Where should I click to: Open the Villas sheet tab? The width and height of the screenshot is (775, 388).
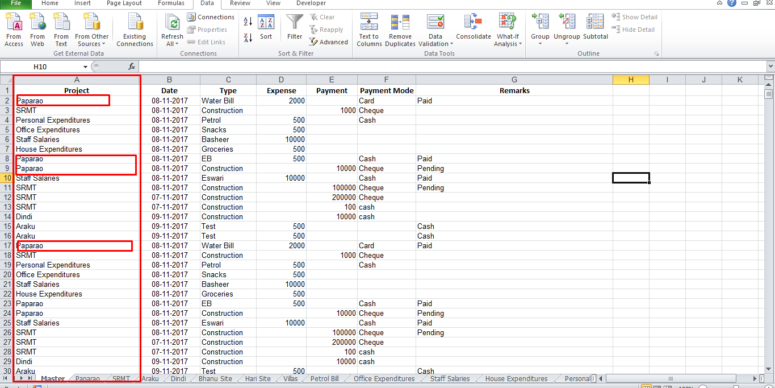pos(291,379)
